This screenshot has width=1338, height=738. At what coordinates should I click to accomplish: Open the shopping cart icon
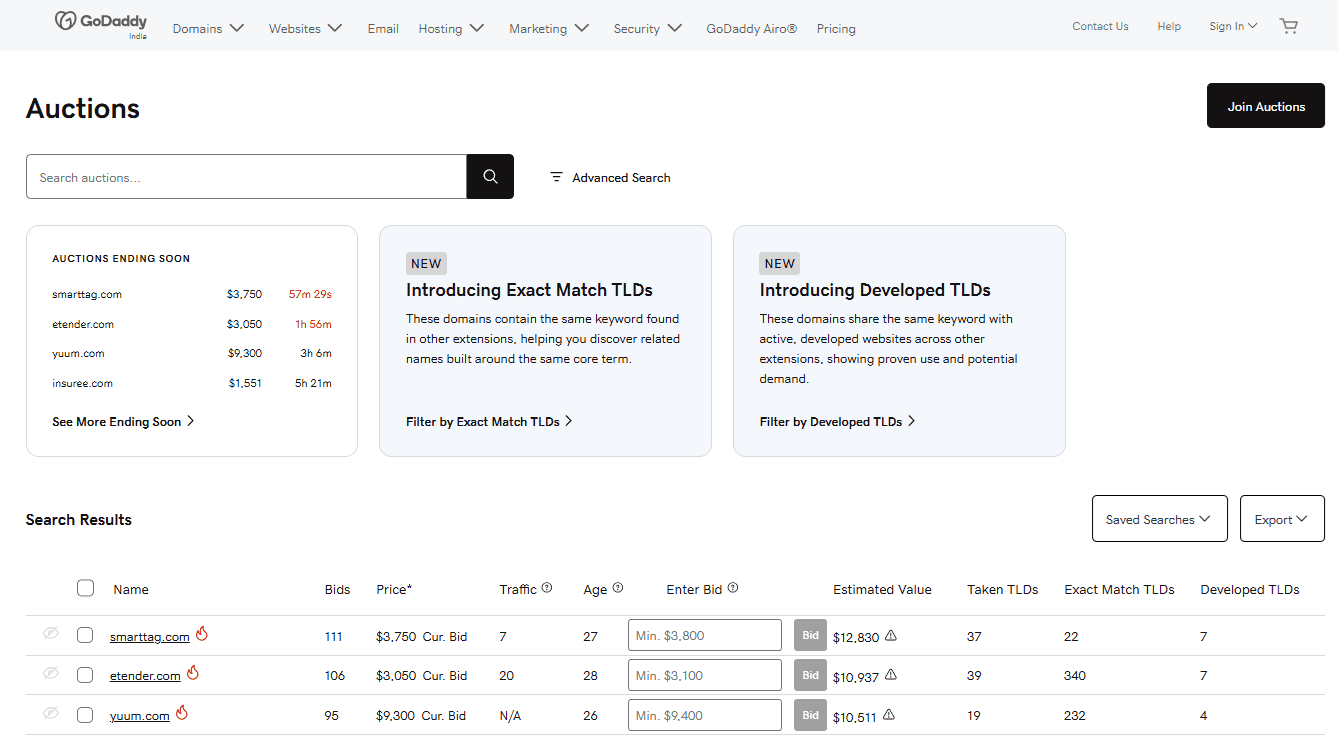click(x=1288, y=27)
